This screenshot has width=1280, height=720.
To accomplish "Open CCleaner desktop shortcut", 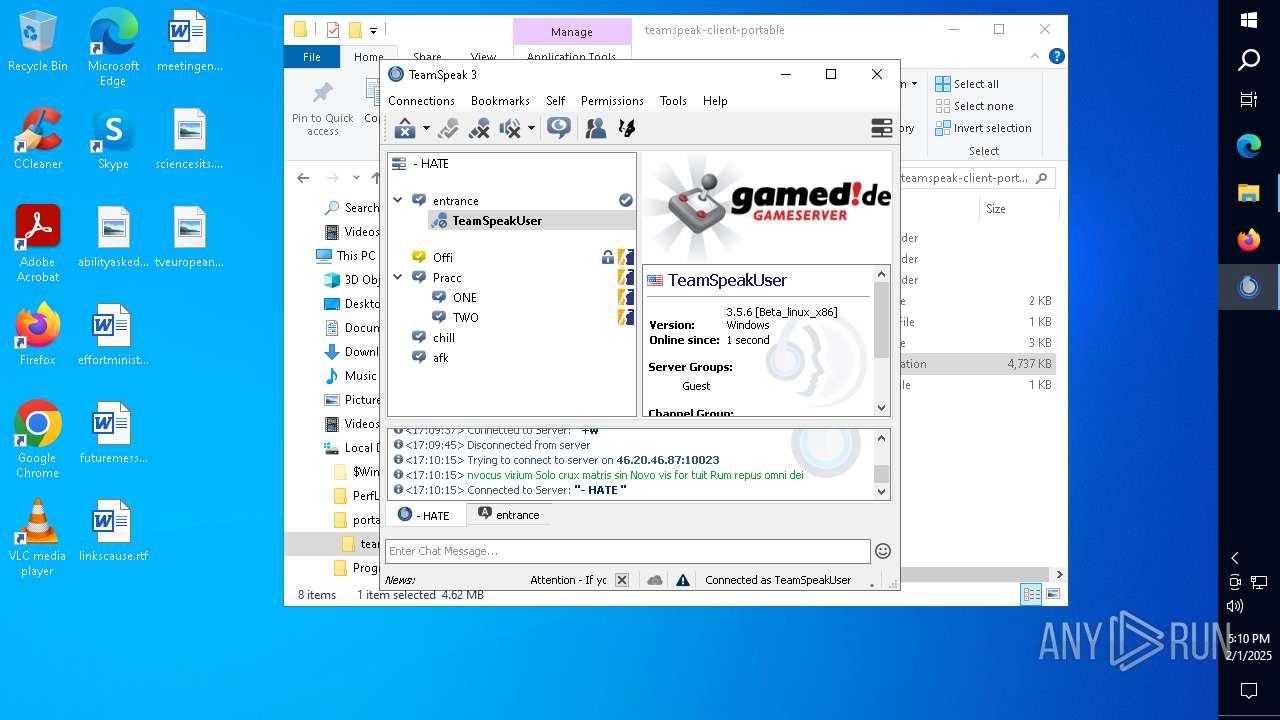I will [x=37, y=138].
